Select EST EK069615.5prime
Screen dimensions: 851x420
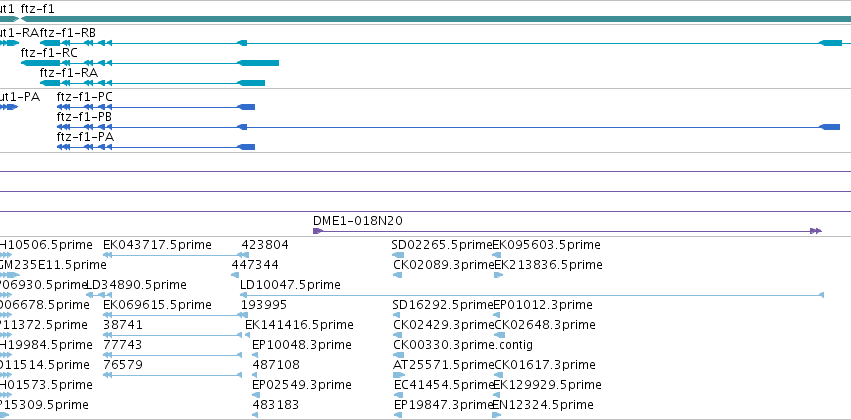157,305
